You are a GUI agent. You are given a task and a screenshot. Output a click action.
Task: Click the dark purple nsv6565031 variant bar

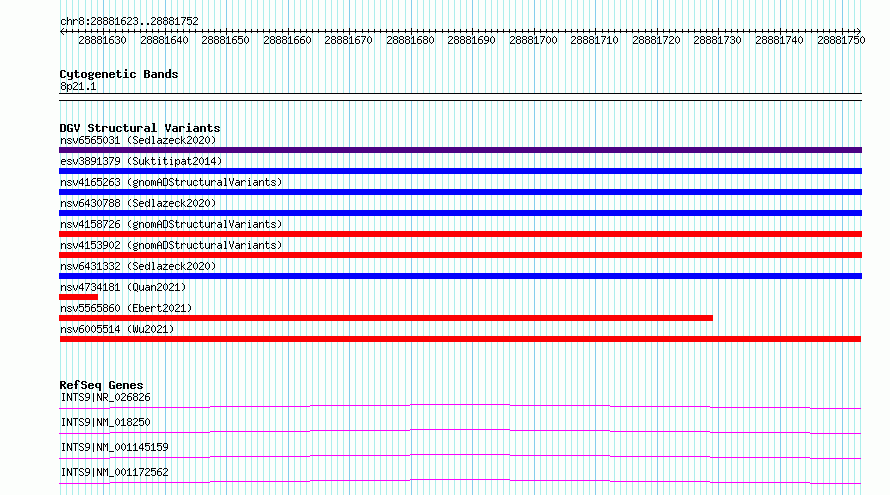(x=460, y=150)
